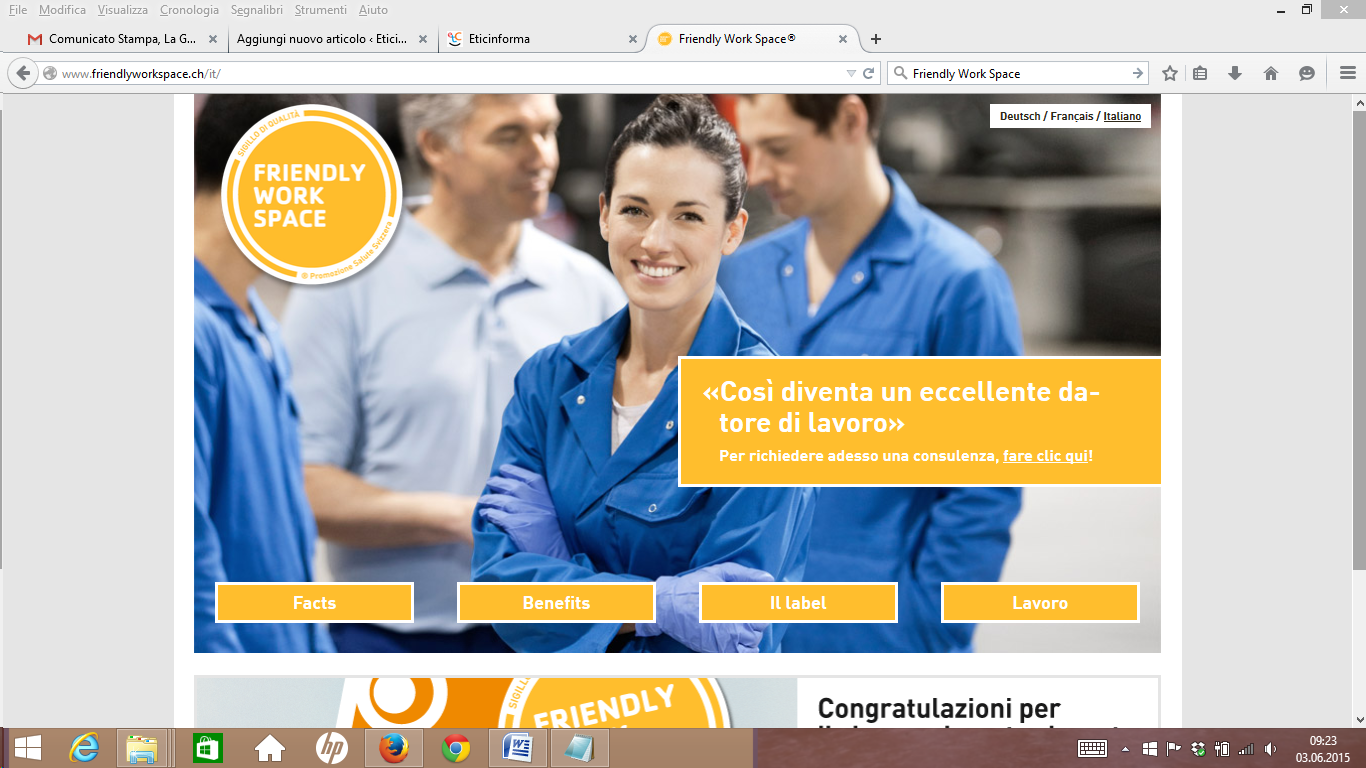Switch site language to Deutsch
This screenshot has height=768, width=1366.
(1020, 116)
